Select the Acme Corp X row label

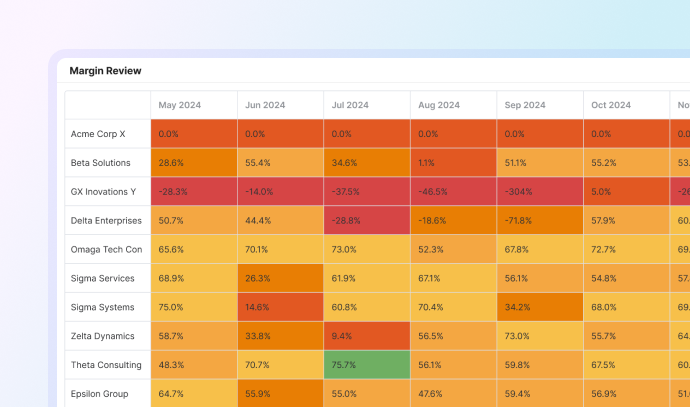coord(98,134)
